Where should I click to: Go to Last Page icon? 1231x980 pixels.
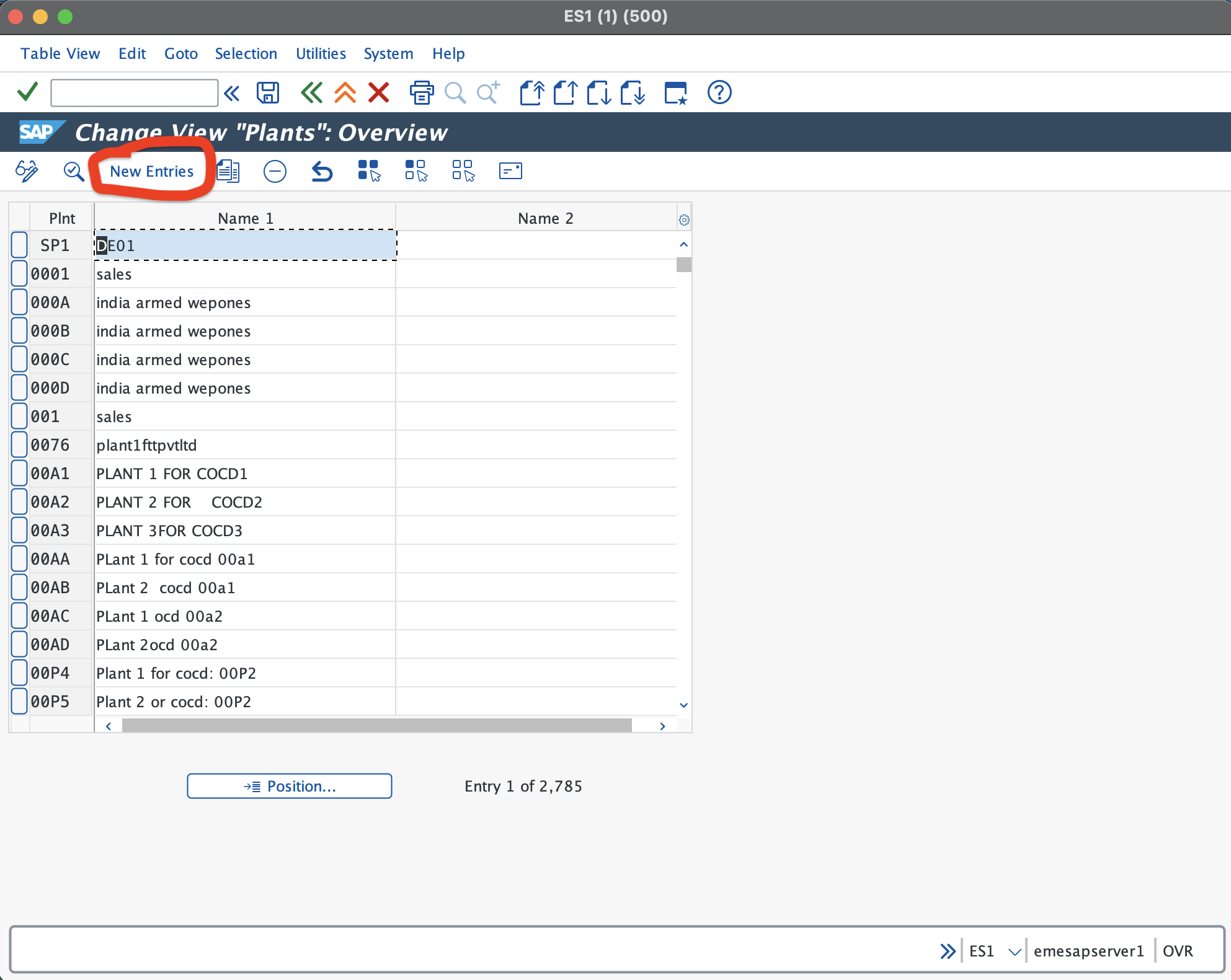pyautogui.click(x=633, y=93)
